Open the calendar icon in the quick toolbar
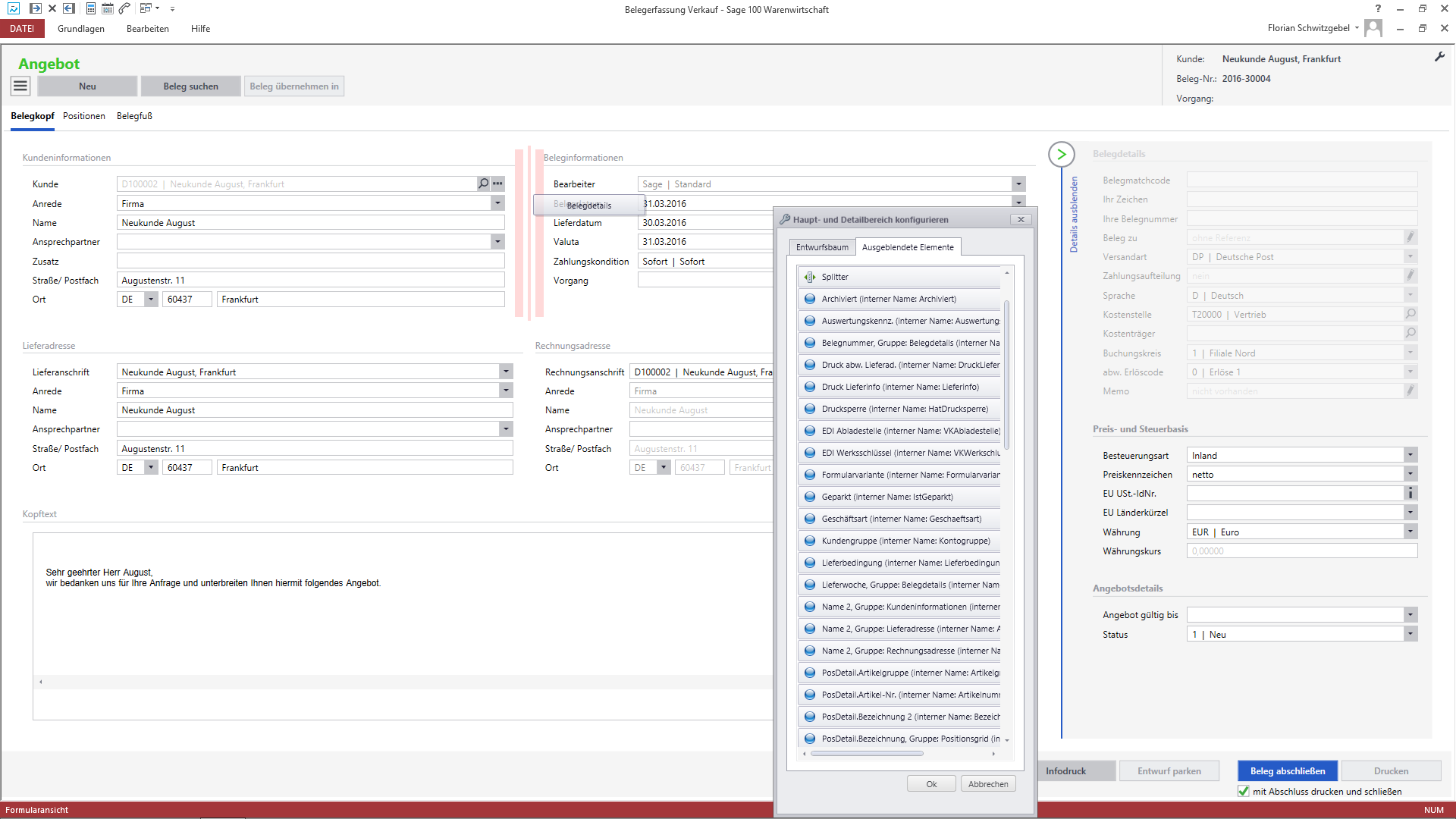The width and height of the screenshot is (1456, 819). click(108, 8)
